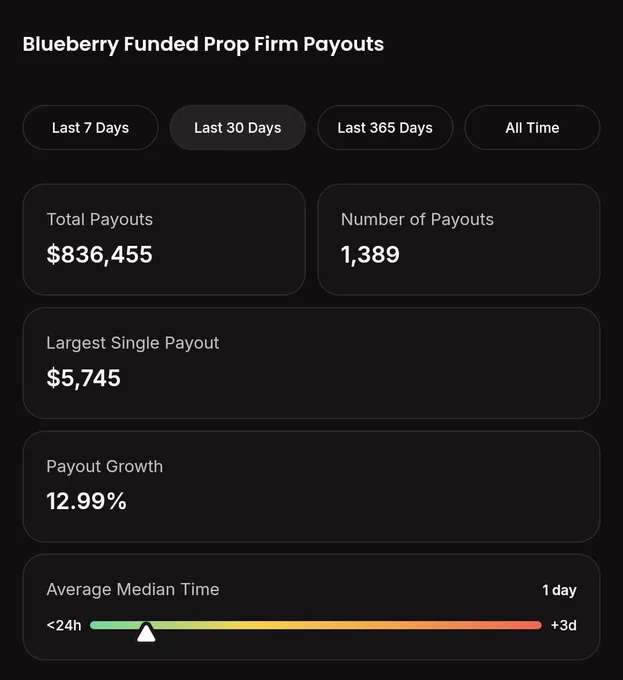Click the 1 day median time label
Image resolution: width=623 pixels, height=680 pixels.
[x=559, y=590]
